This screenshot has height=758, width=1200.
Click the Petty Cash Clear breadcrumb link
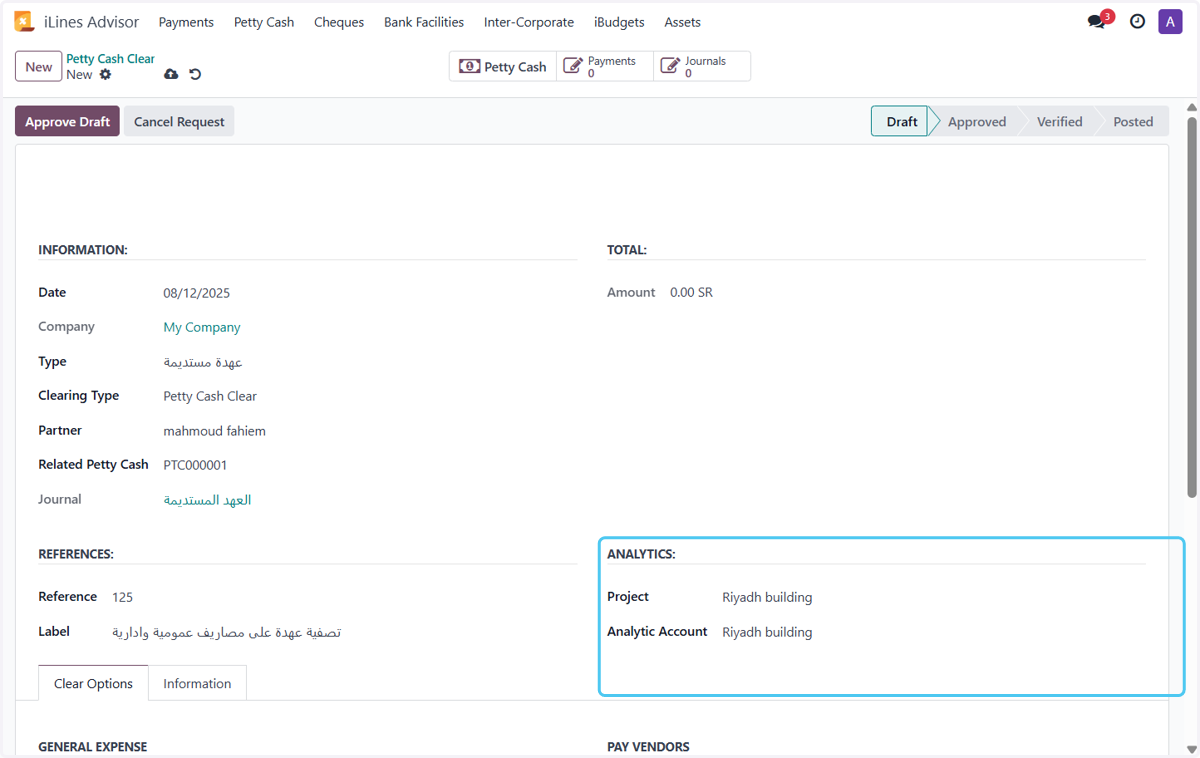point(111,59)
